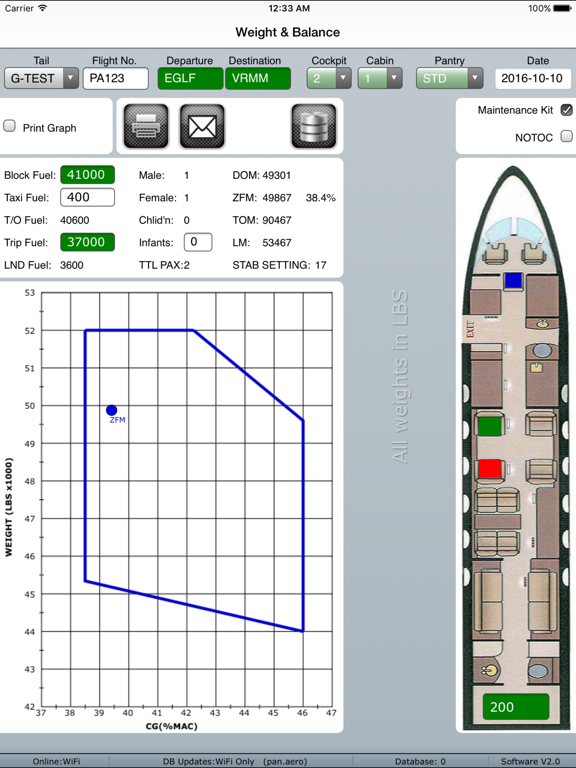Tap the battery indicator icon
This screenshot has height=768, width=576.
point(562,8)
